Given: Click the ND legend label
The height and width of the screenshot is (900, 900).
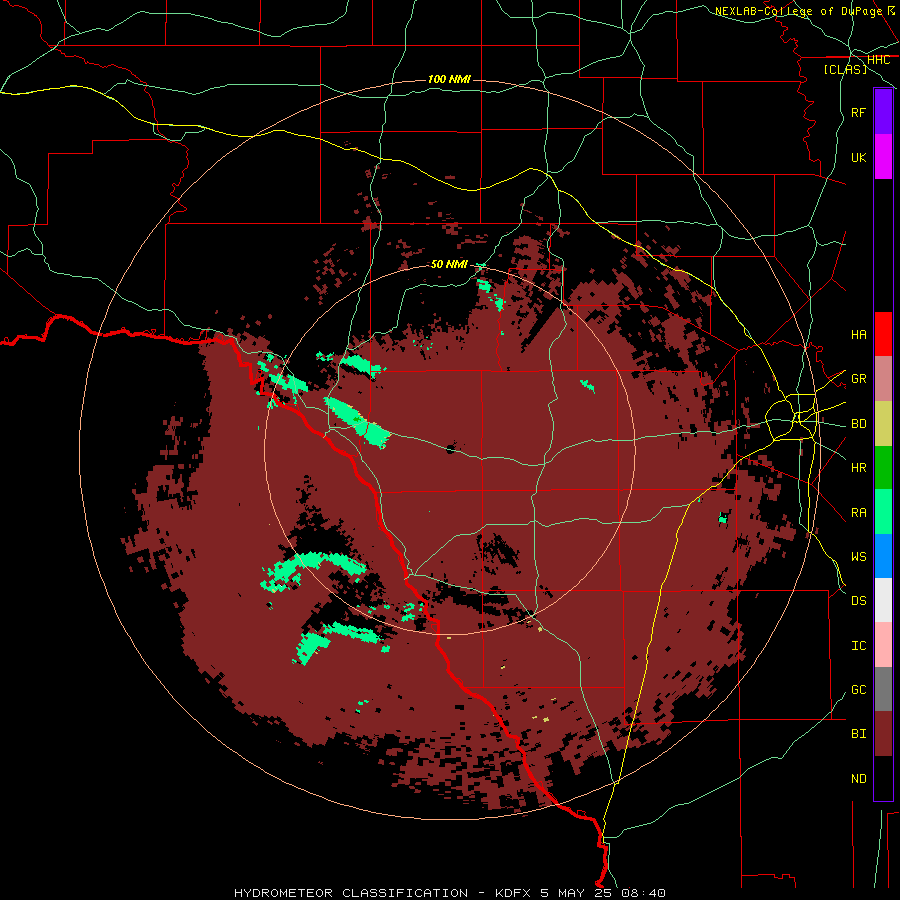Looking at the screenshot, I should [858, 778].
